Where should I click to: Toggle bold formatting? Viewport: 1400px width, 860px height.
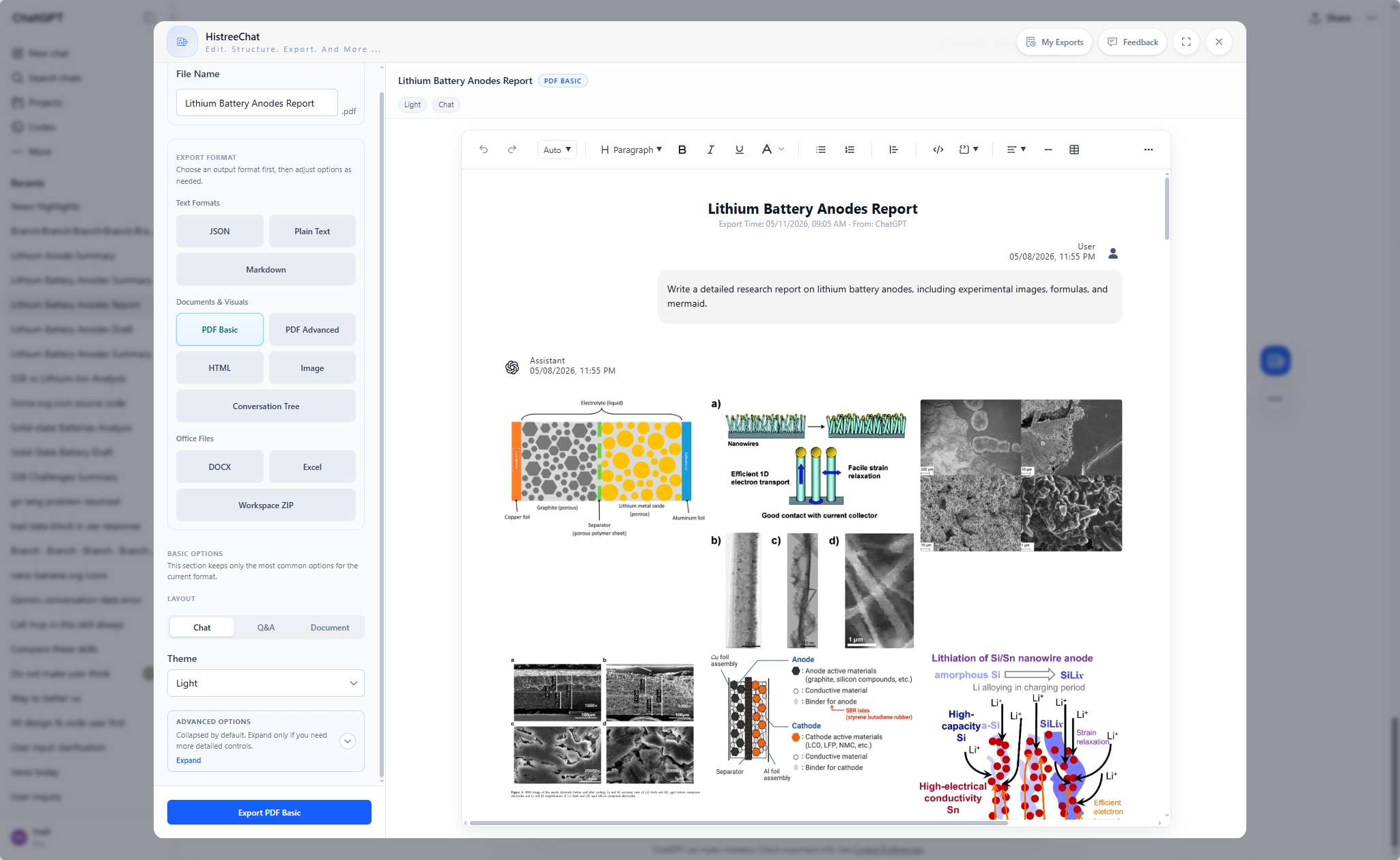pyautogui.click(x=682, y=150)
